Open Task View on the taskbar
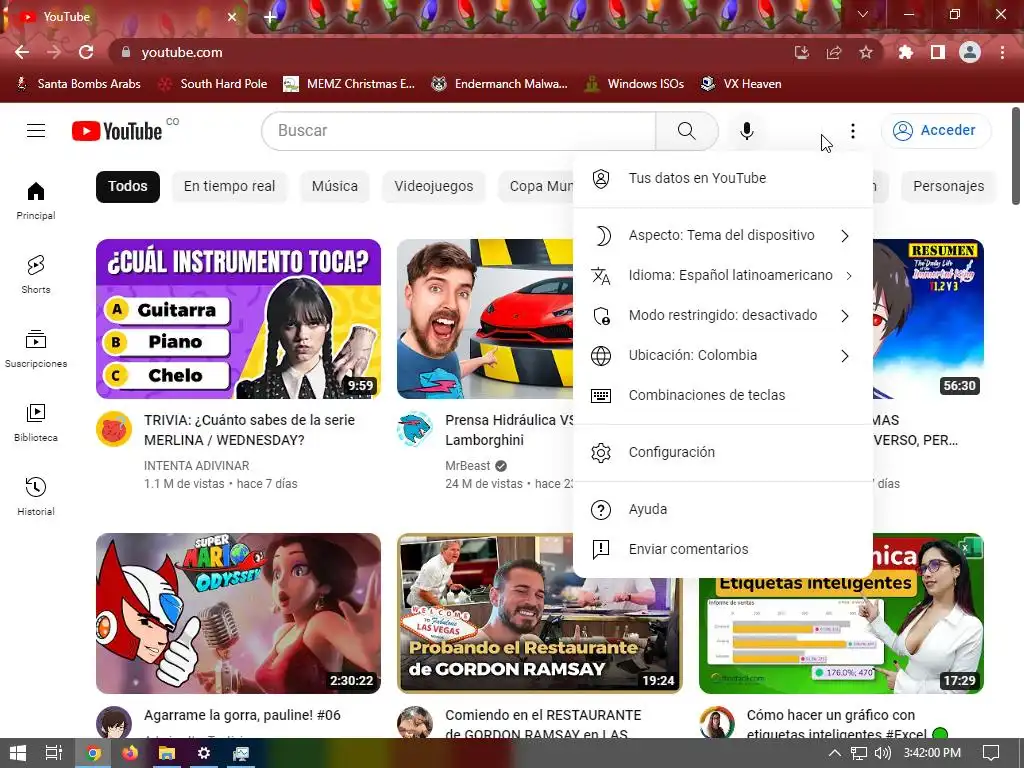 [54, 753]
